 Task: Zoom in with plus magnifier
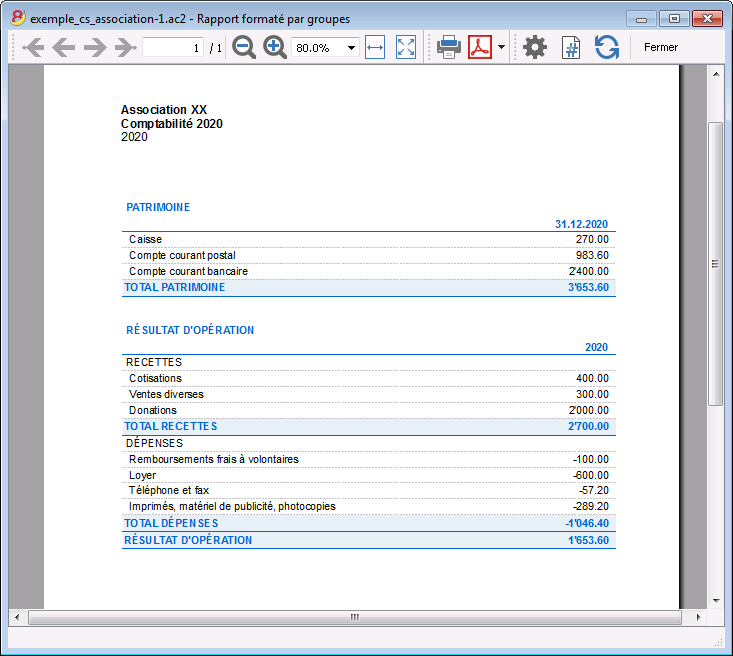[274, 47]
